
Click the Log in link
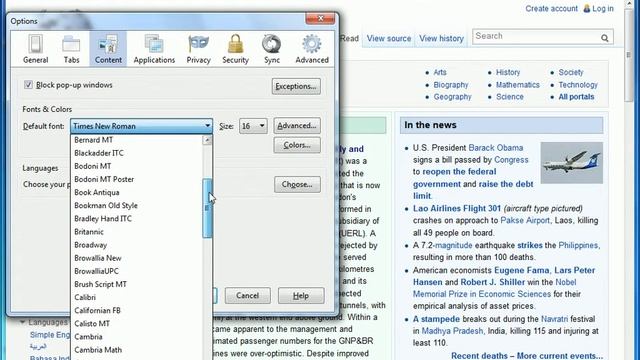pos(603,8)
